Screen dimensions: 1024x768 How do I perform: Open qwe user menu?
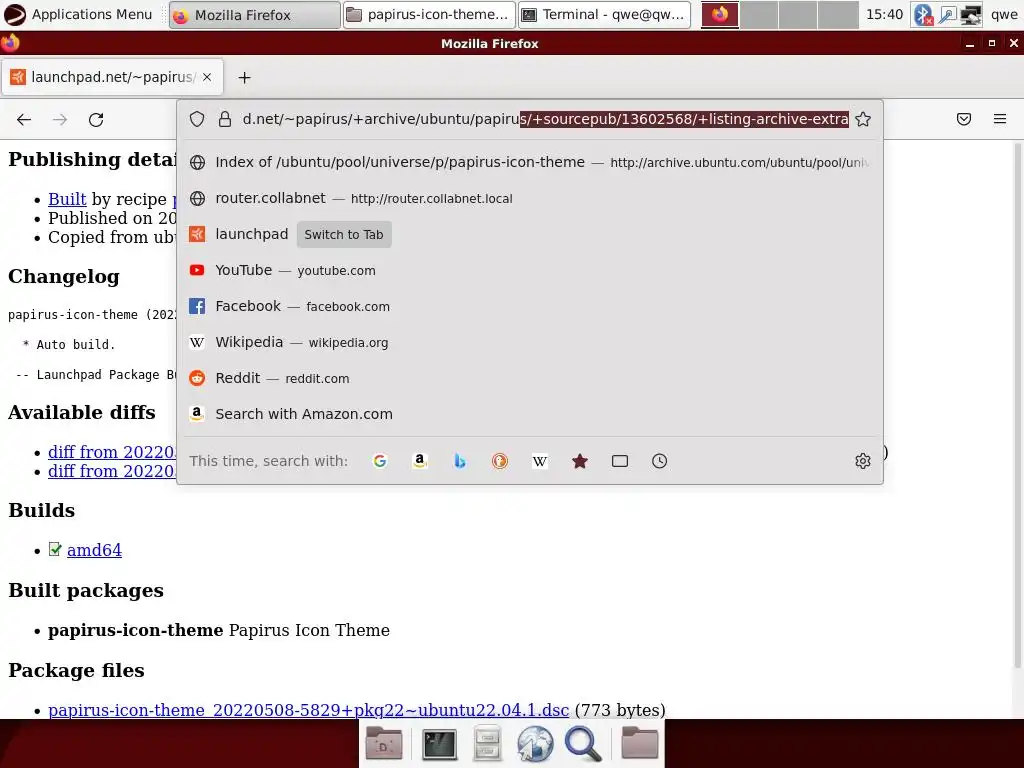click(x=1004, y=14)
